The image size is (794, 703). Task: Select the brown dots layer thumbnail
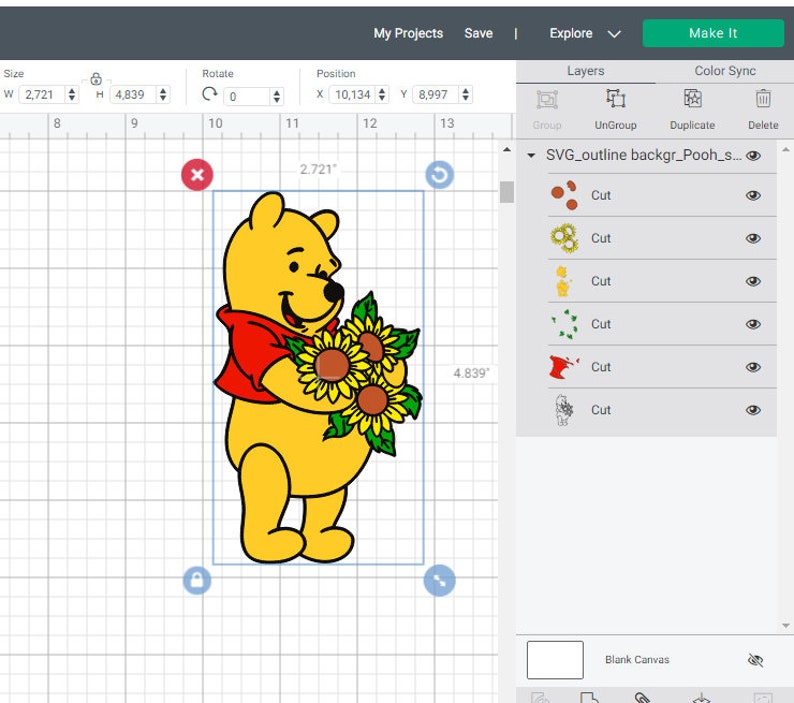[x=564, y=196]
